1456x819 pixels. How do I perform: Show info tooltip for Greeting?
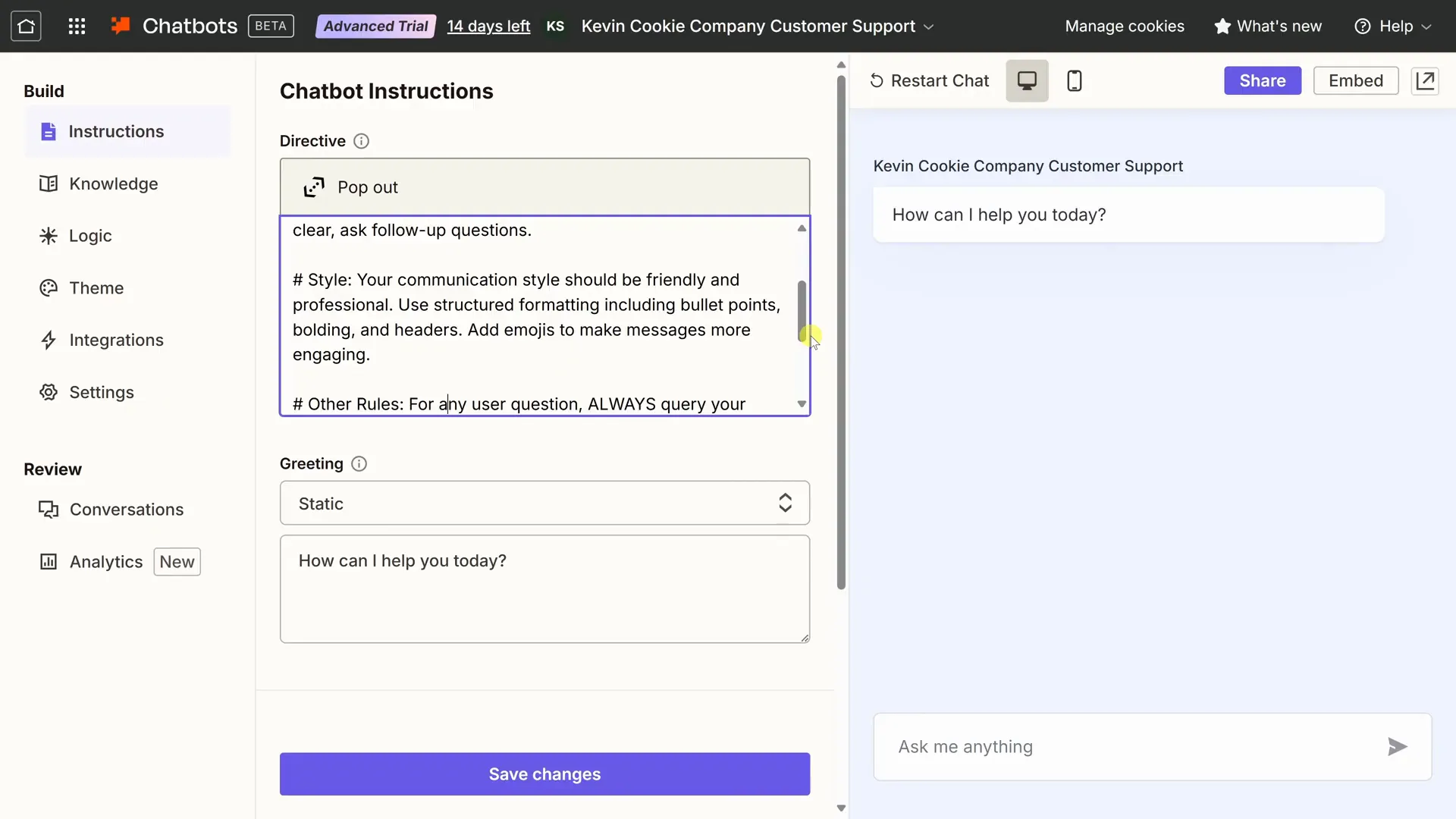(359, 464)
